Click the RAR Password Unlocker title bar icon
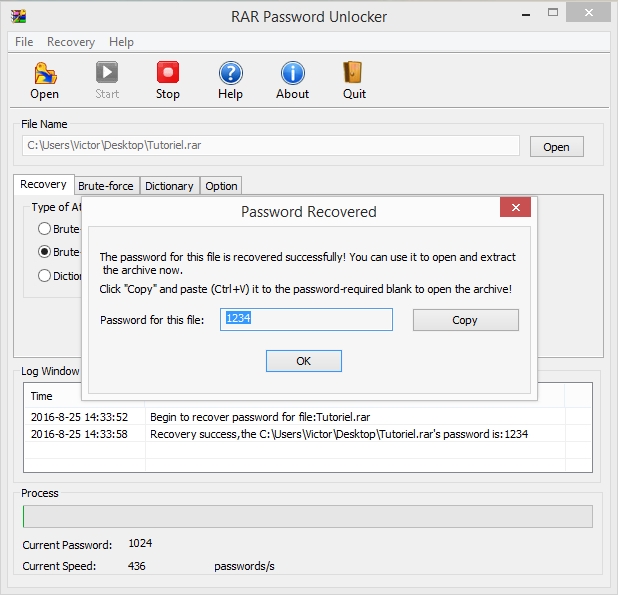 click(19, 16)
